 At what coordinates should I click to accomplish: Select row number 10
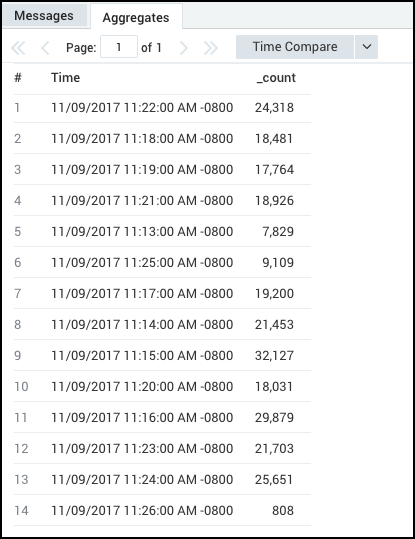[x=21, y=387]
